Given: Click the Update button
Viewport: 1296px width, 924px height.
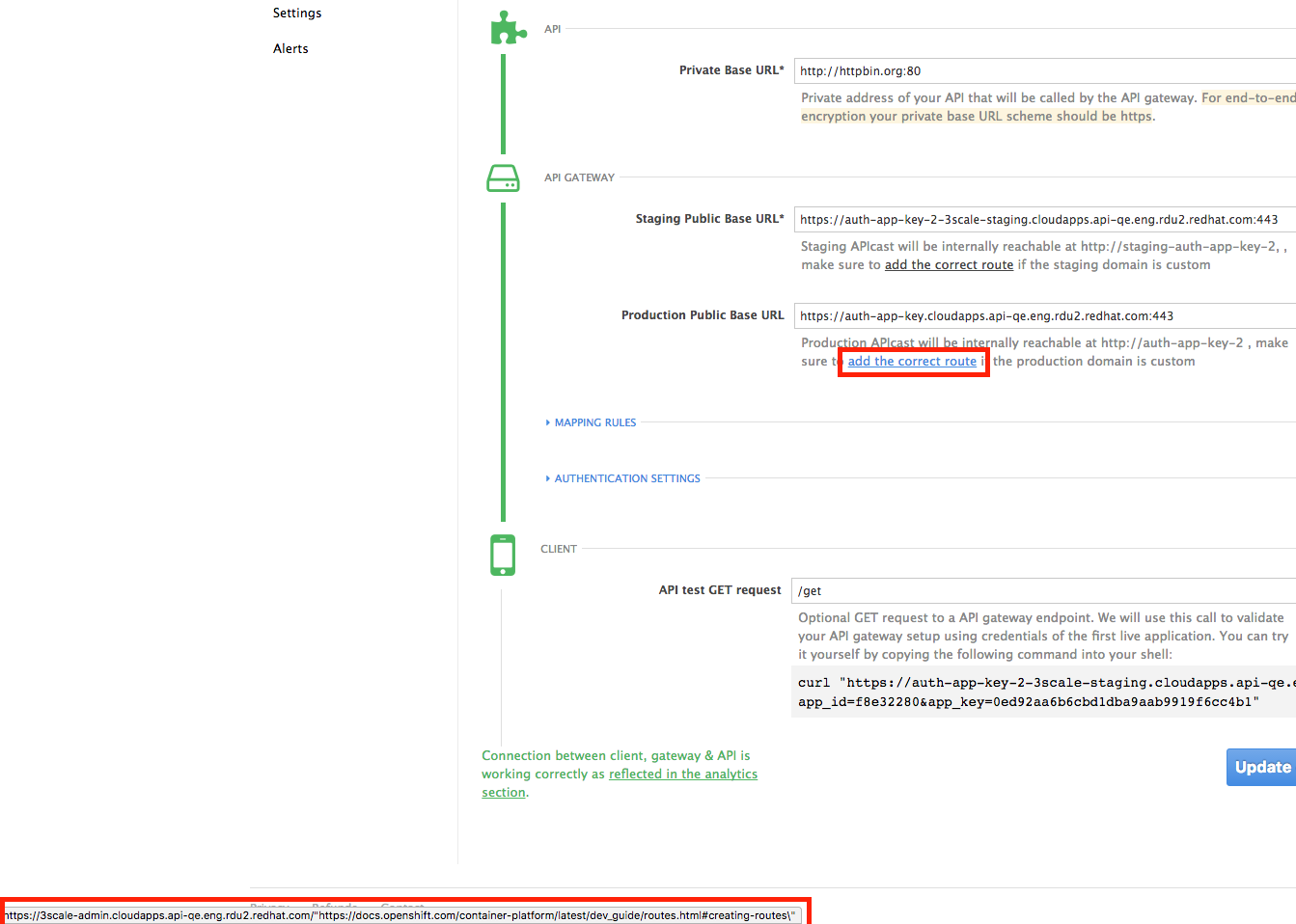Looking at the screenshot, I should coord(1261,767).
